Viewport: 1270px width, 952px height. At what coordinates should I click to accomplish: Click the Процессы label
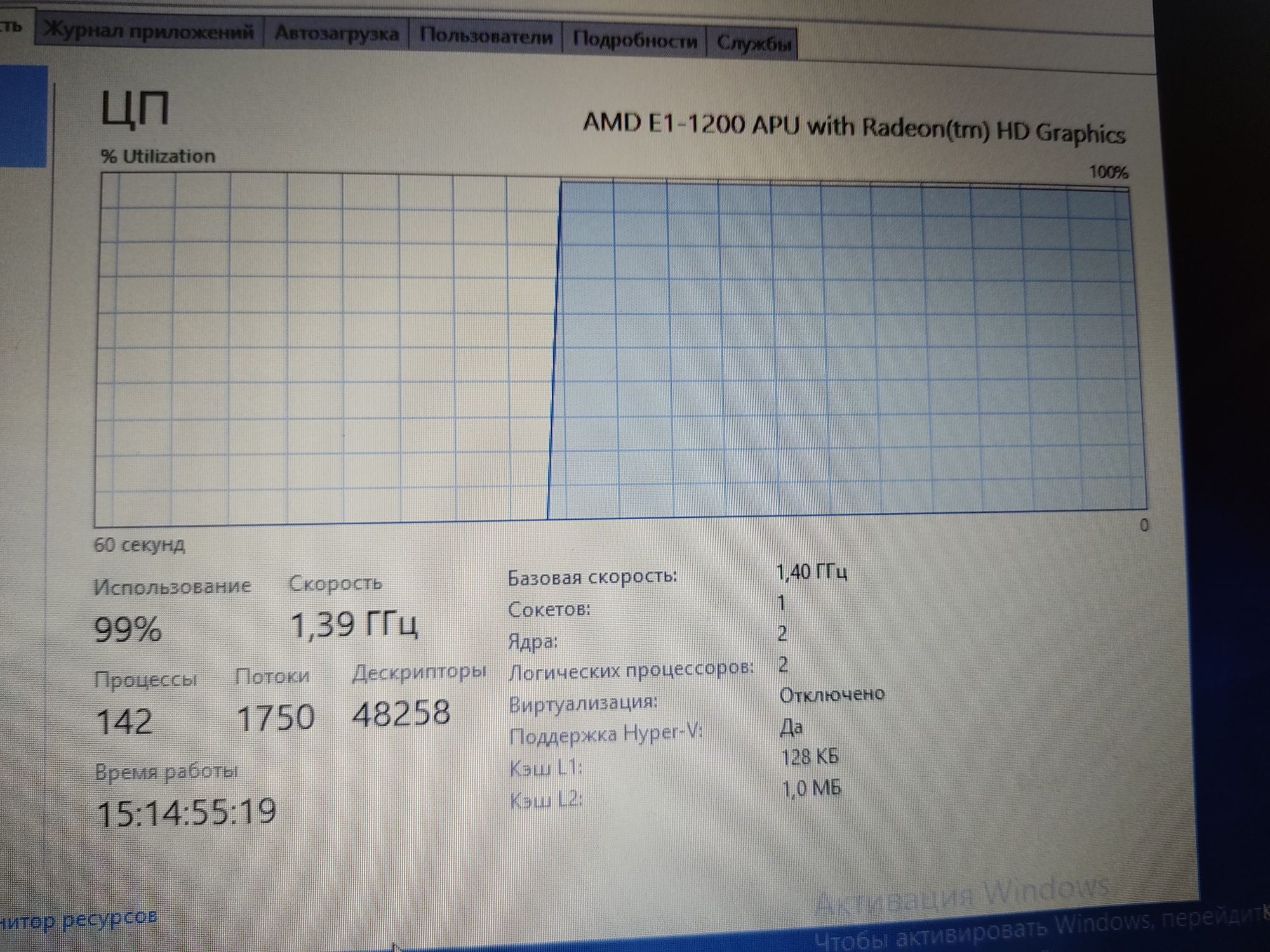coord(145,679)
